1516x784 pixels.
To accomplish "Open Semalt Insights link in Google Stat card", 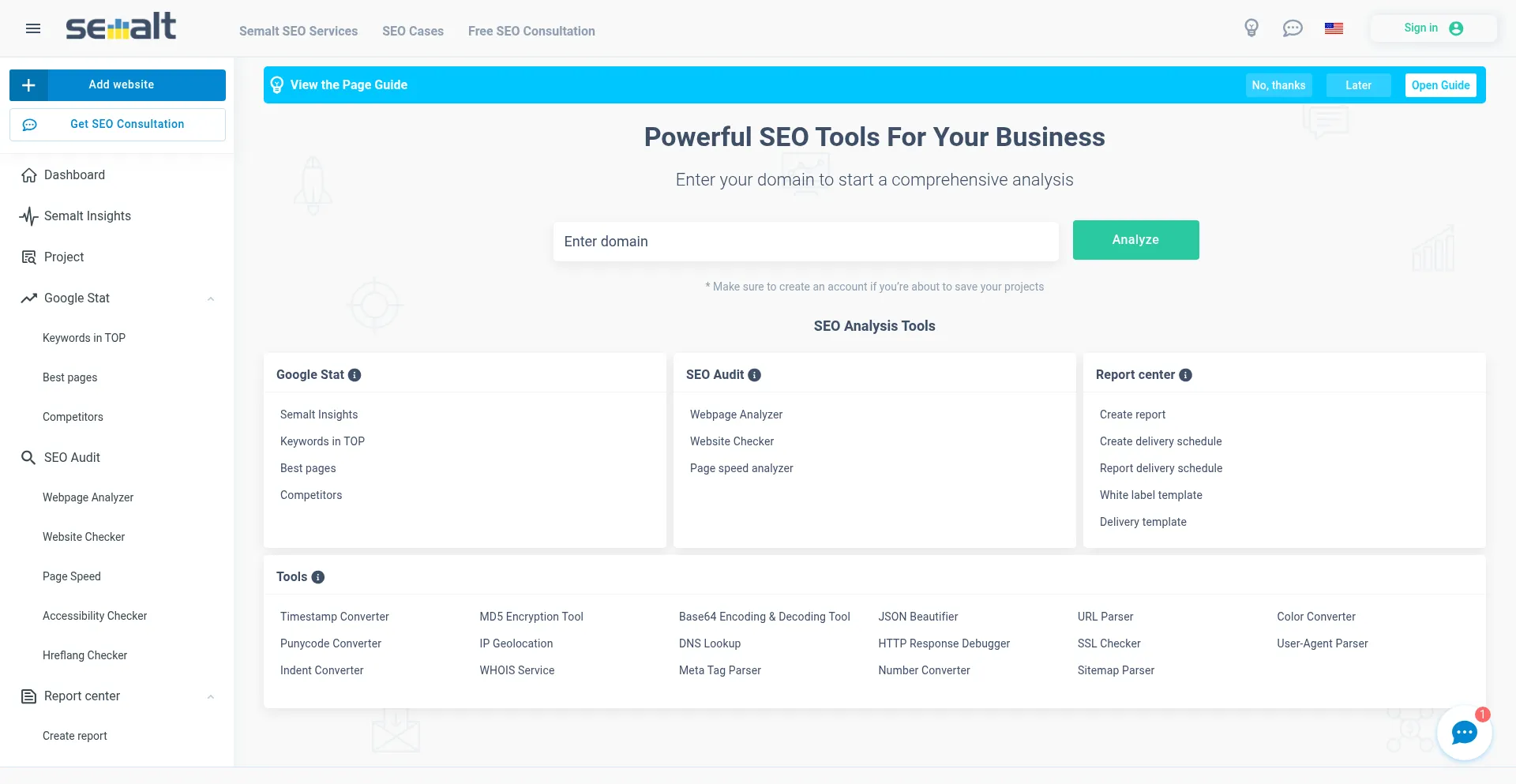I will [x=319, y=415].
